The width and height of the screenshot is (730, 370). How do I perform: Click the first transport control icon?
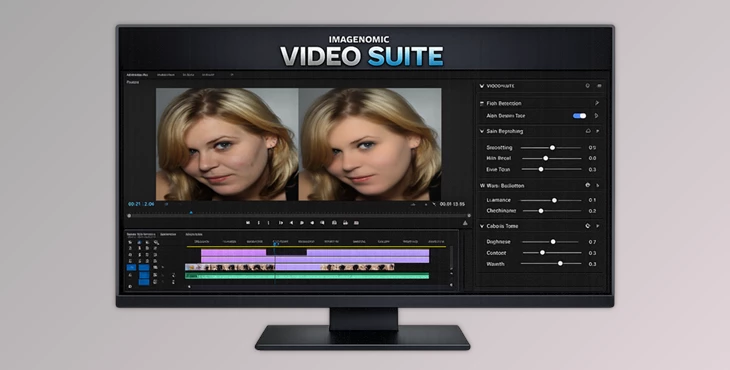point(248,223)
